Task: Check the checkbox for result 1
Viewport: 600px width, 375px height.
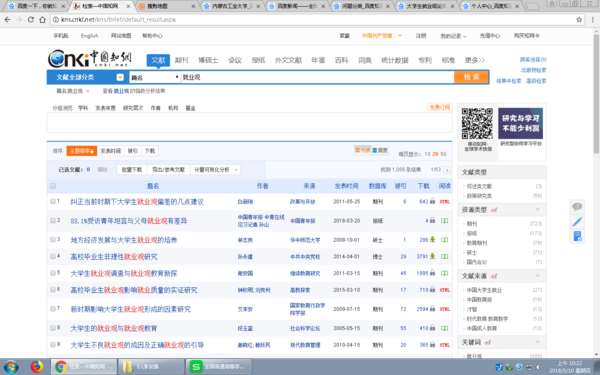Action: pos(53,201)
